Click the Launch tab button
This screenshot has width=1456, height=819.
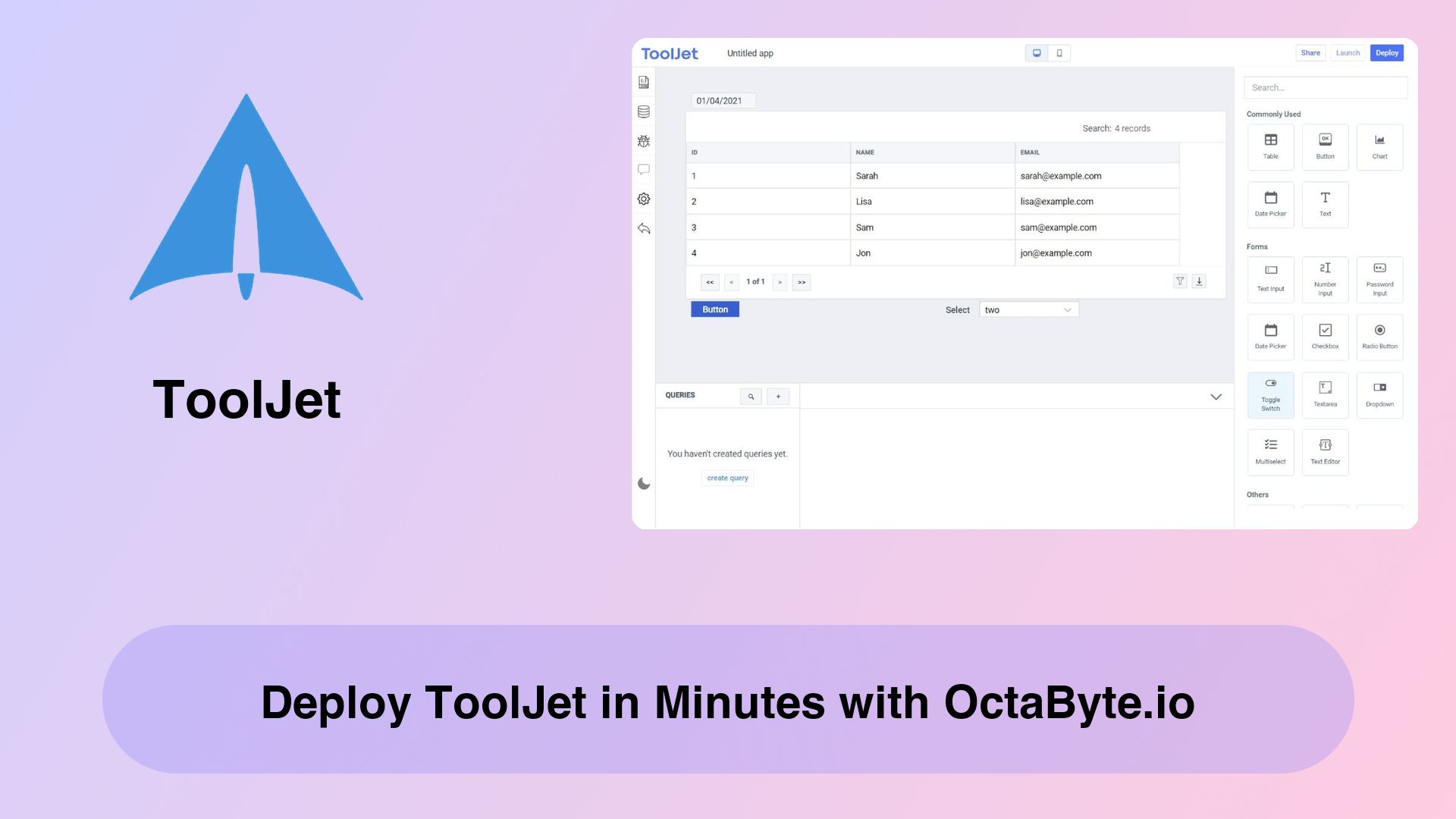click(1348, 52)
